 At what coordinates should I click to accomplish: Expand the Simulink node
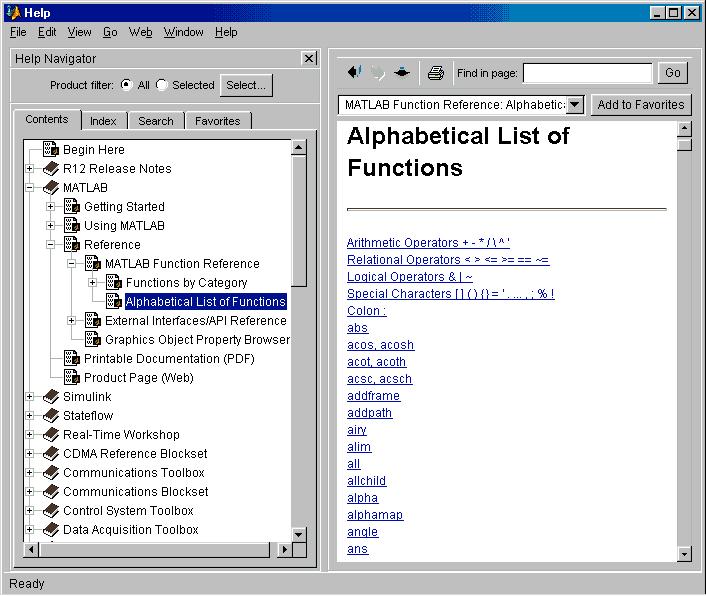click(x=30, y=397)
